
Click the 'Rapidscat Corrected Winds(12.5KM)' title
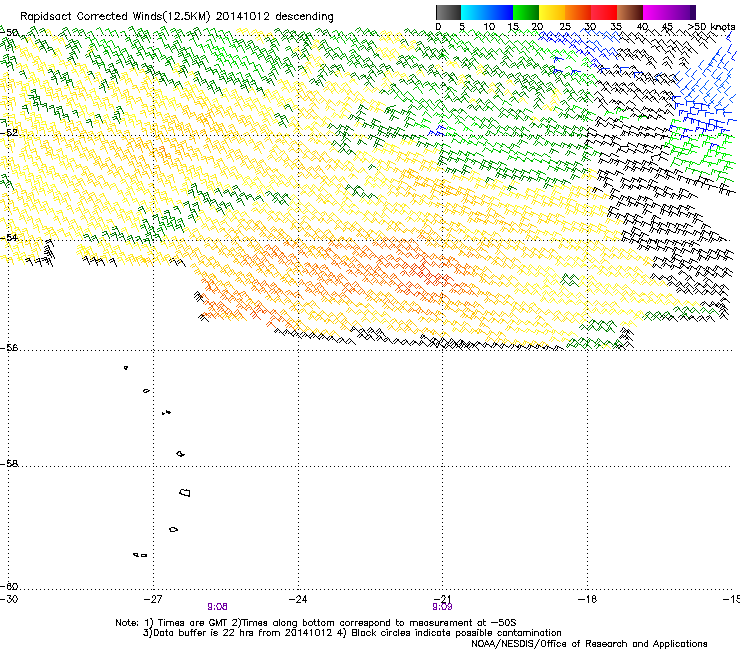(x=115, y=17)
